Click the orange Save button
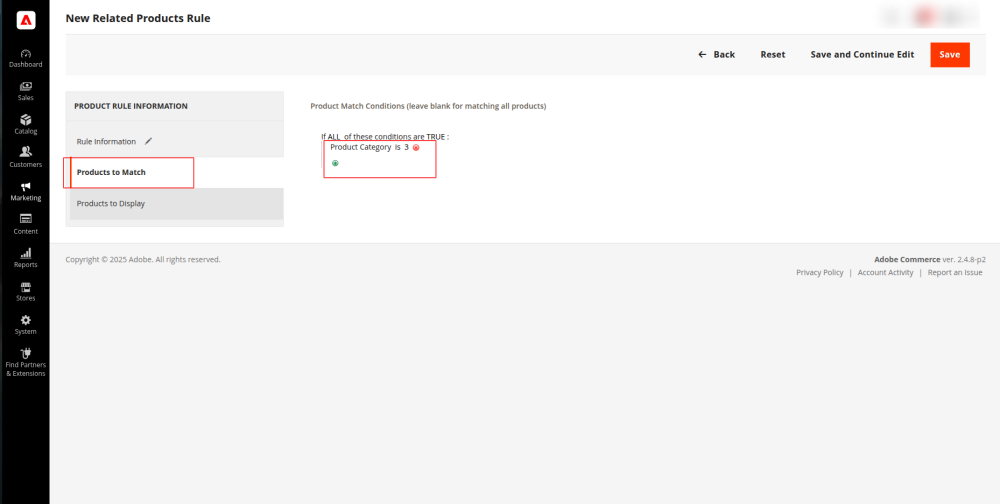 [949, 55]
